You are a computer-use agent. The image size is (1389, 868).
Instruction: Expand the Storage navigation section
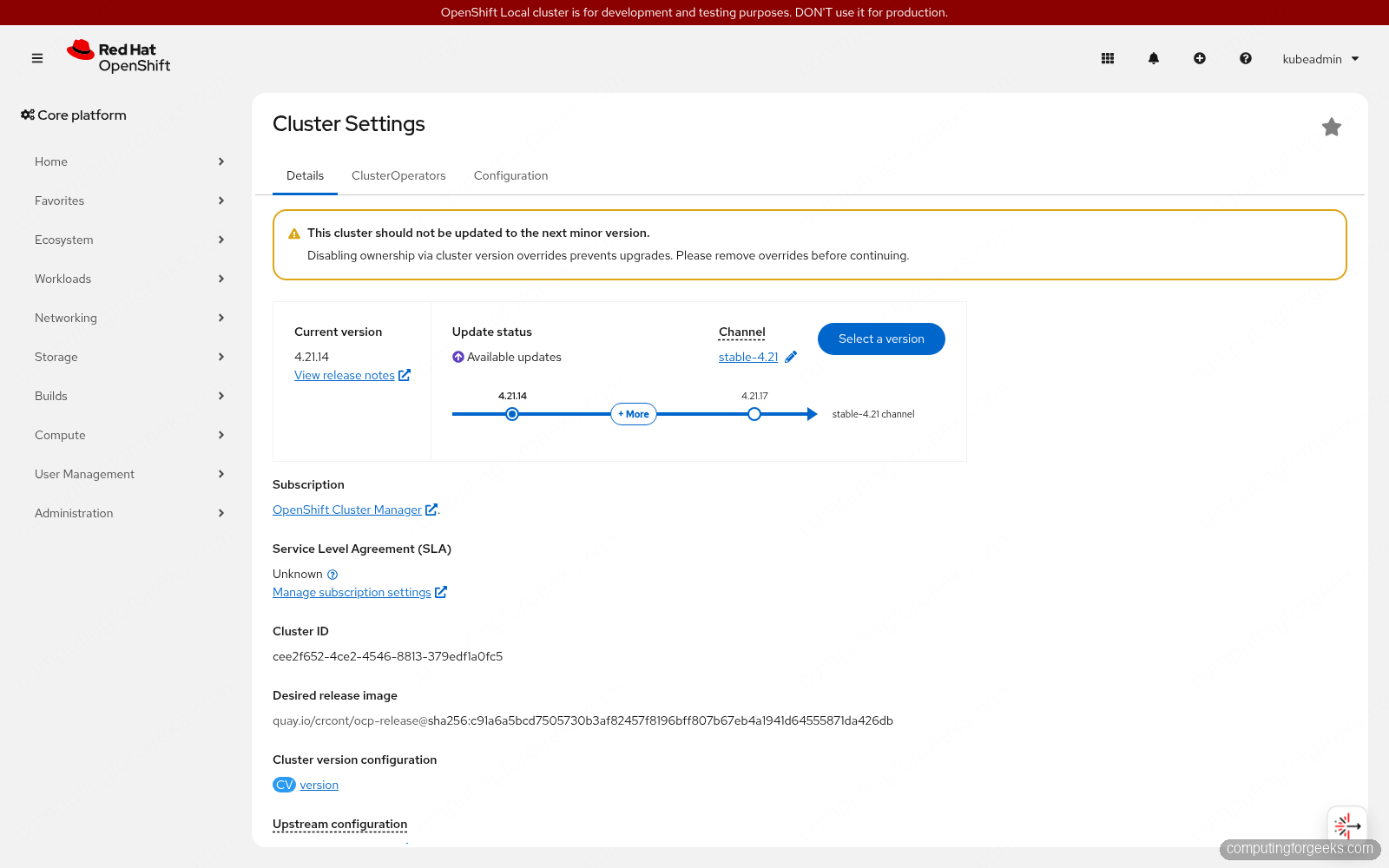128,357
